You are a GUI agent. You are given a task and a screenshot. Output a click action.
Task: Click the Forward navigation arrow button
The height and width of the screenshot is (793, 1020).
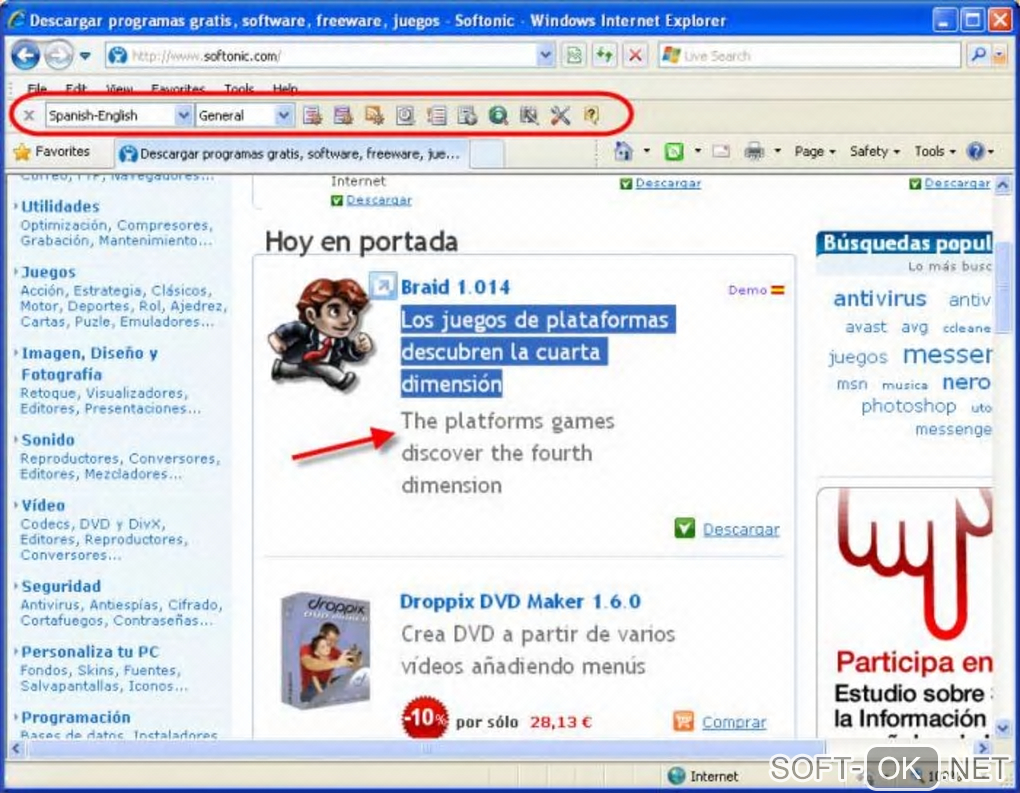59,56
